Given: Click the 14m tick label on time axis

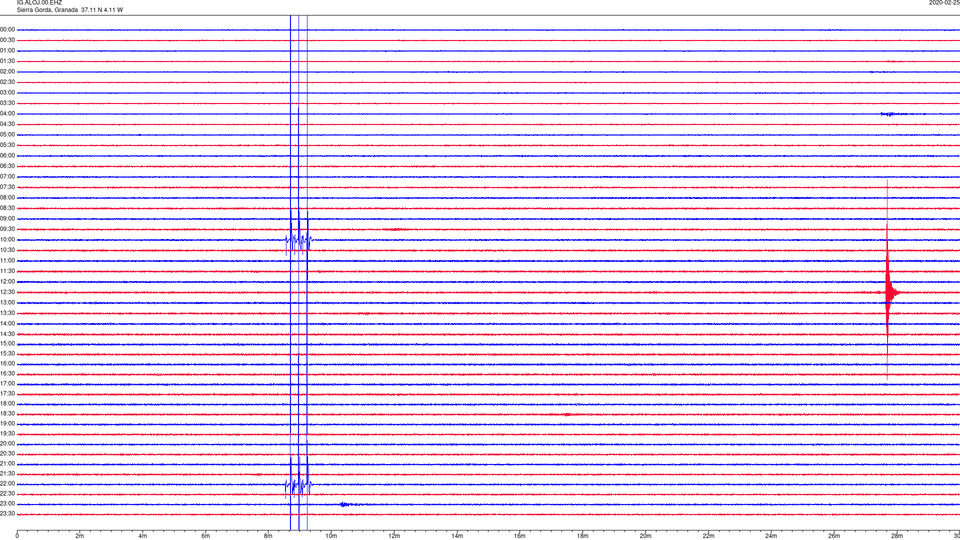Looking at the screenshot, I should 457,536.
